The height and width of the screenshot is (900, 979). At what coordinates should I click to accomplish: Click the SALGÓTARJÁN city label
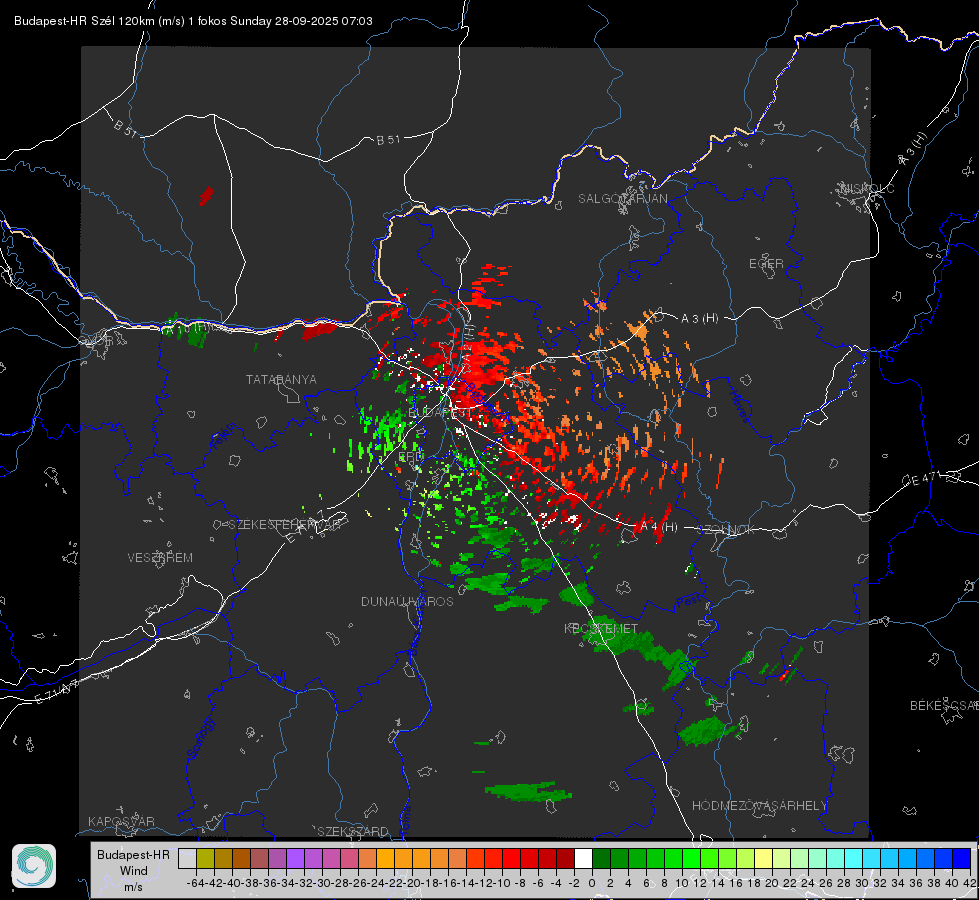pos(622,199)
